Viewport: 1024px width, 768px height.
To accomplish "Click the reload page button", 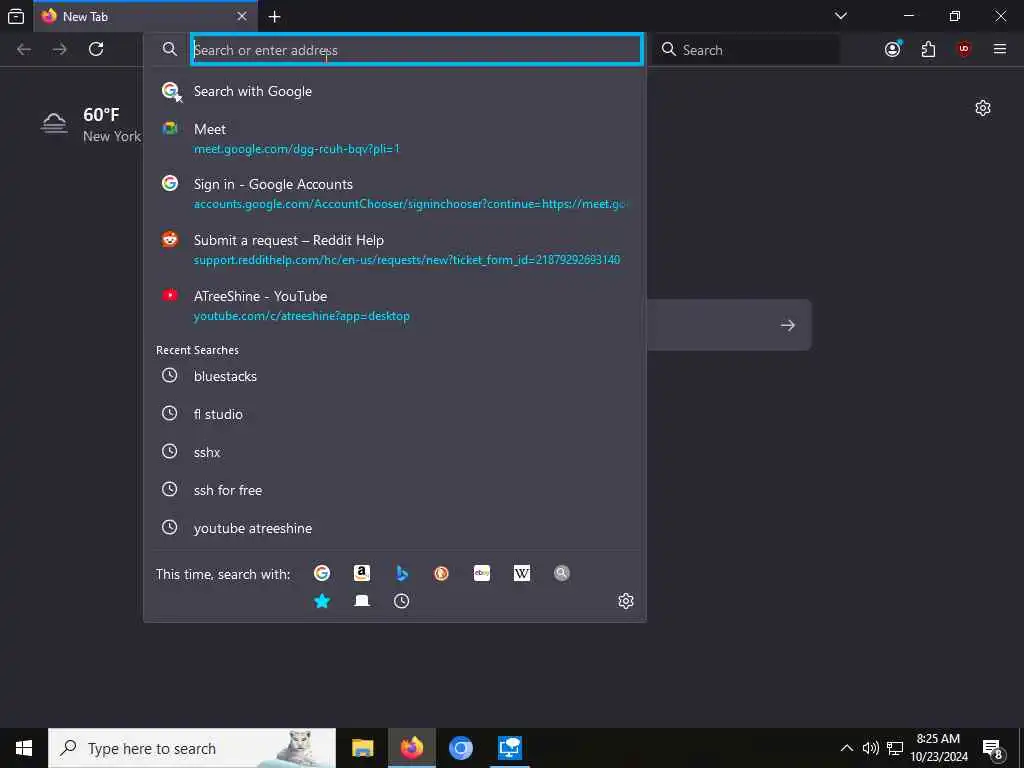I will (96, 49).
